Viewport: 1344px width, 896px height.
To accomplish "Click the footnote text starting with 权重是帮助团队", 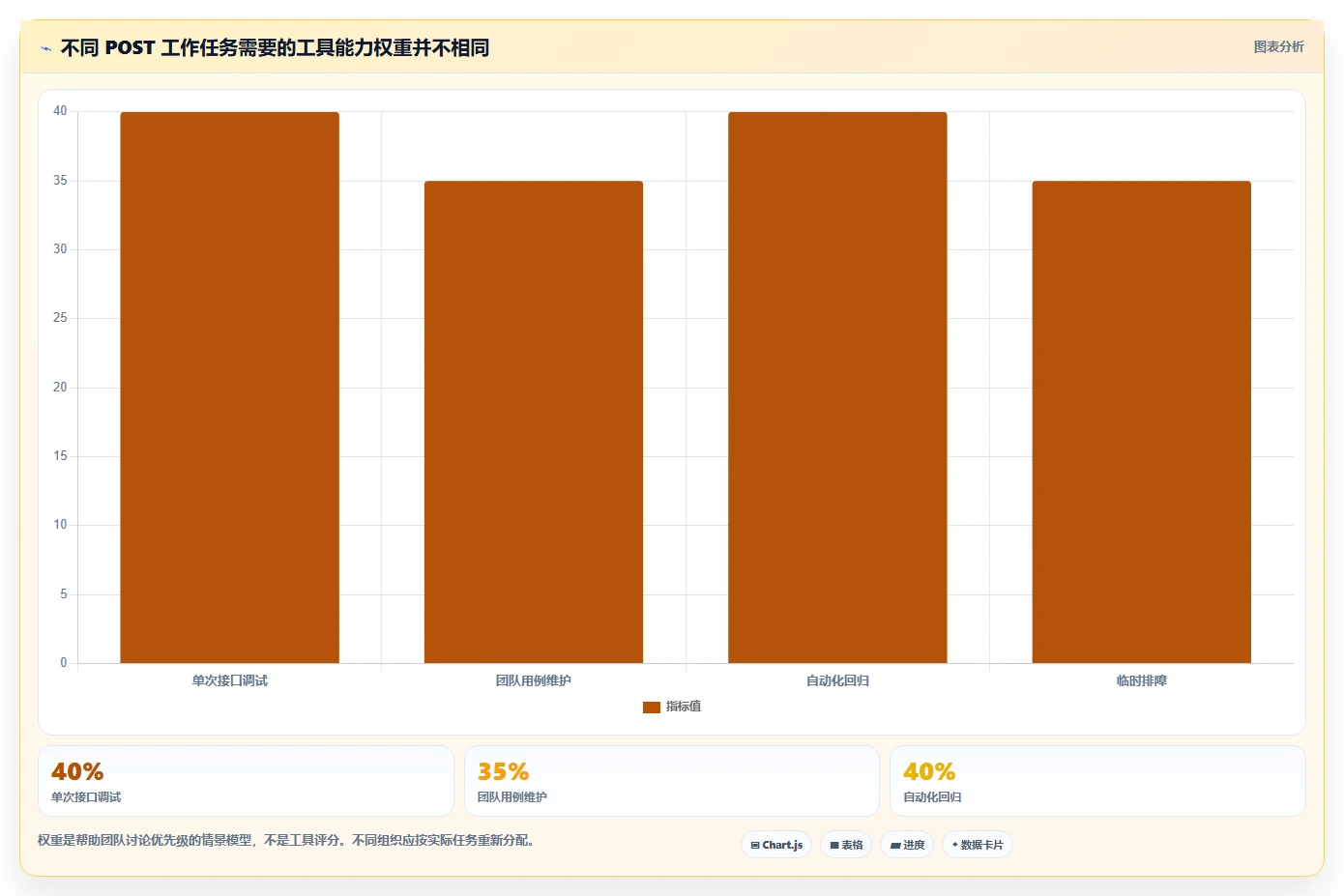I will tap(285, 840).
